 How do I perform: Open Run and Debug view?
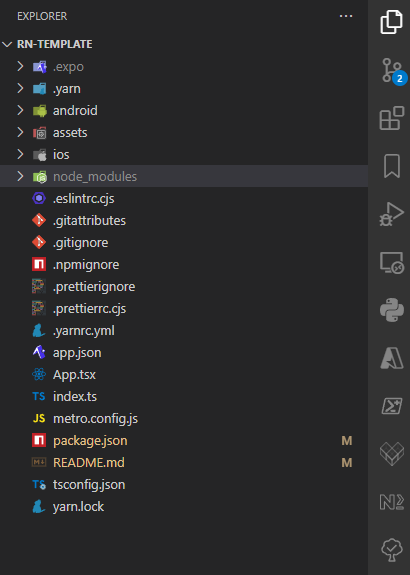pos(392,214)
